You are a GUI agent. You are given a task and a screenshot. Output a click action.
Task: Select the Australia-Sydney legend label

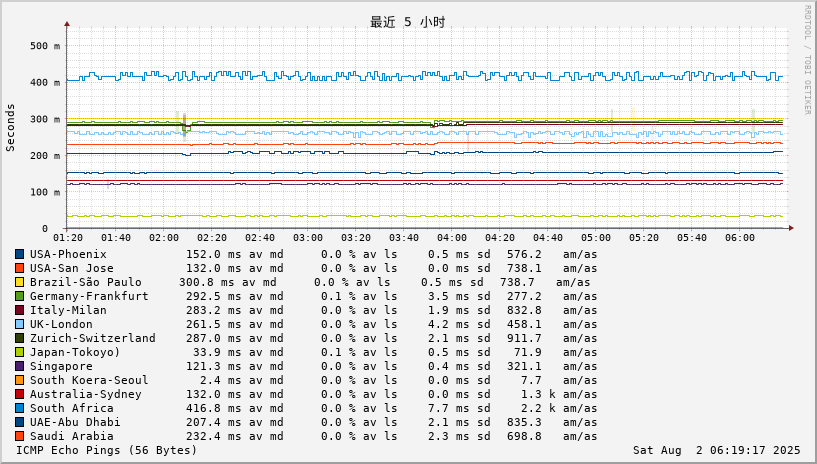click(x=85, y=395)
